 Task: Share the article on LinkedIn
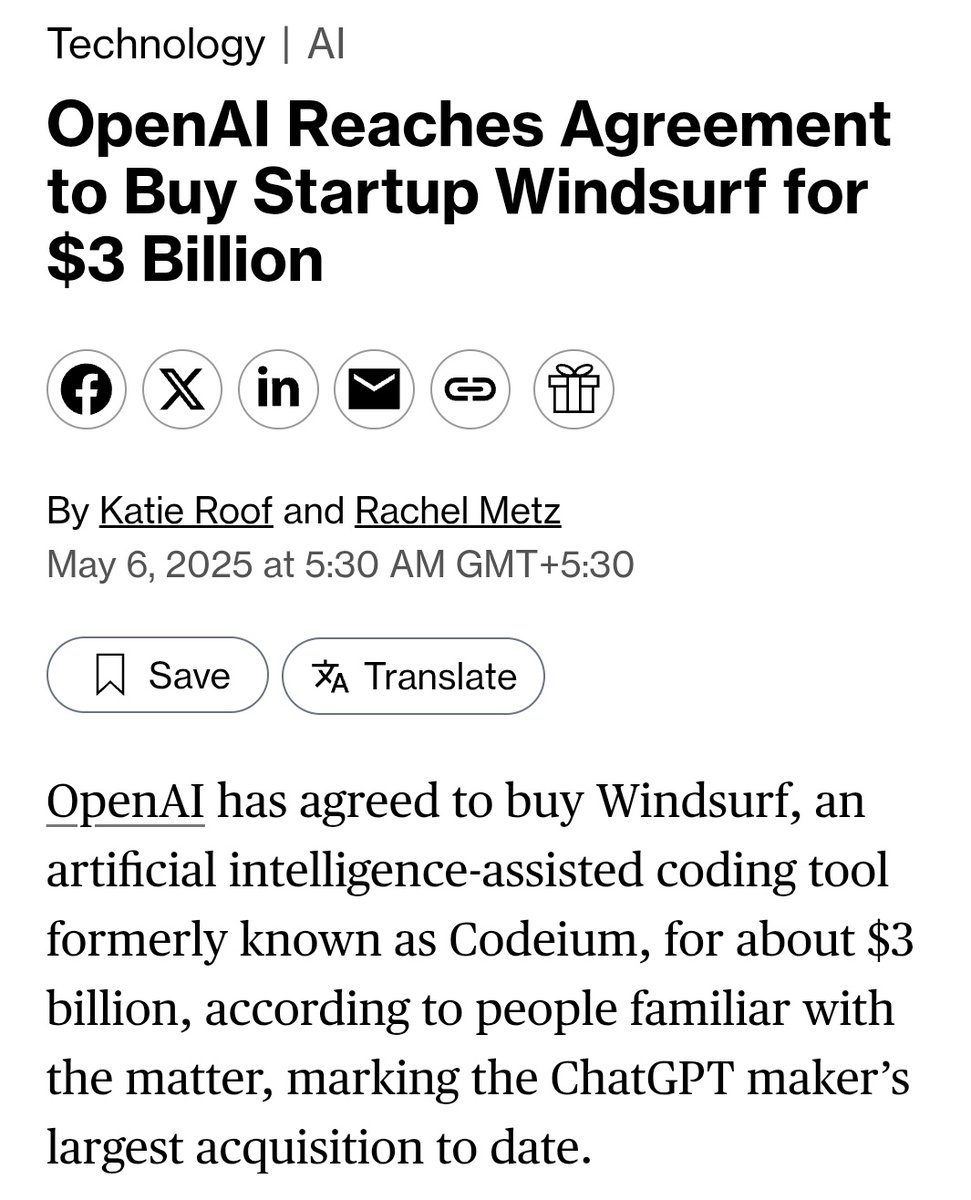coord(278,389)
